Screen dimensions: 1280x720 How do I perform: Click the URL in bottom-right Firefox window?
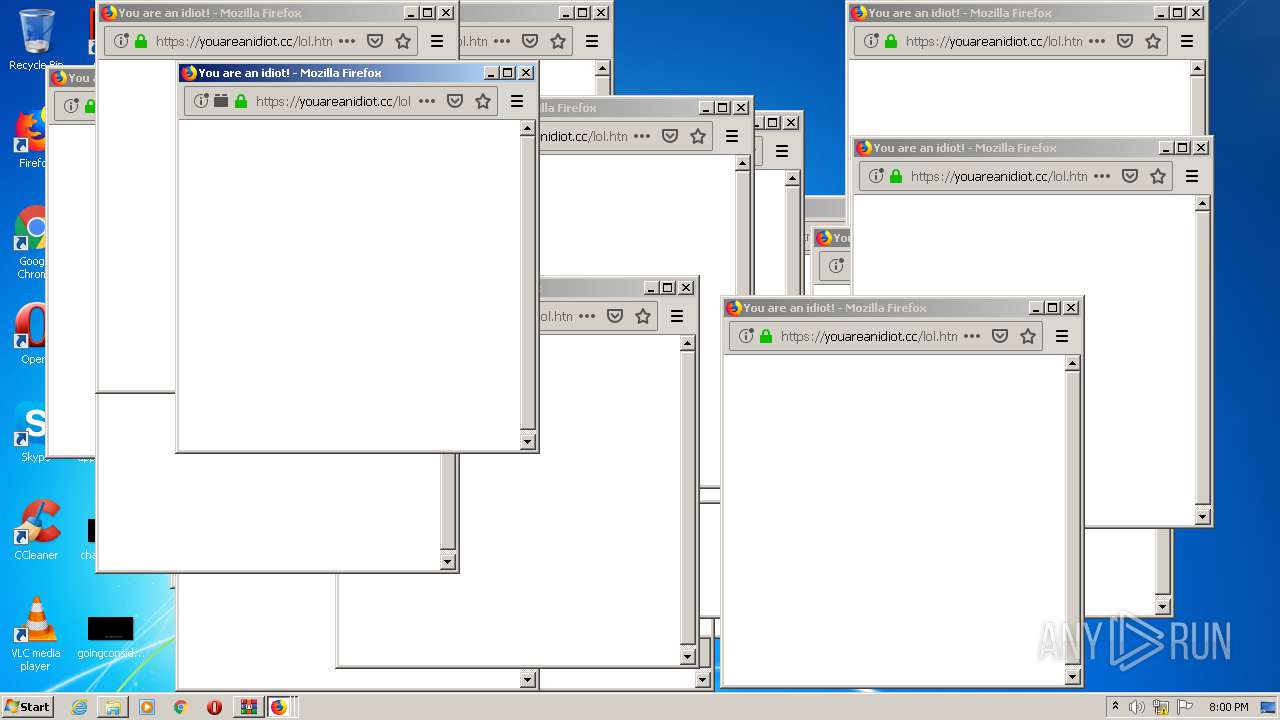[869, 336]
